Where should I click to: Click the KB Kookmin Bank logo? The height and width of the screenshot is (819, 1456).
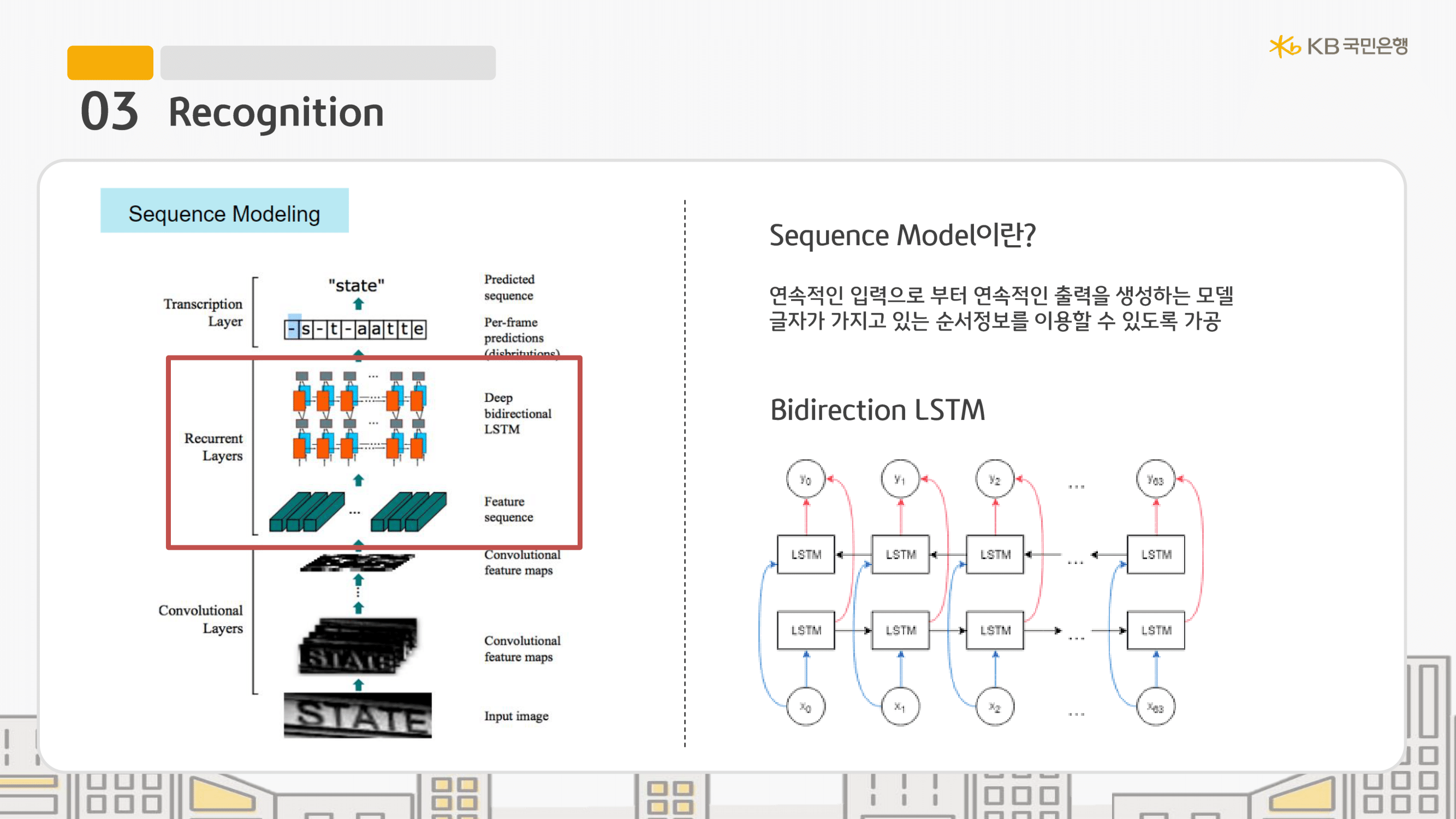[1338, 46]
